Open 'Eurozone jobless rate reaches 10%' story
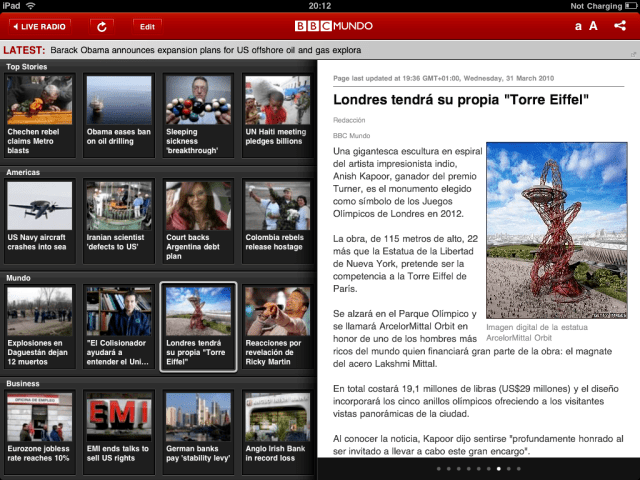This screenshot has width=640, height=480. click(38, 430)
